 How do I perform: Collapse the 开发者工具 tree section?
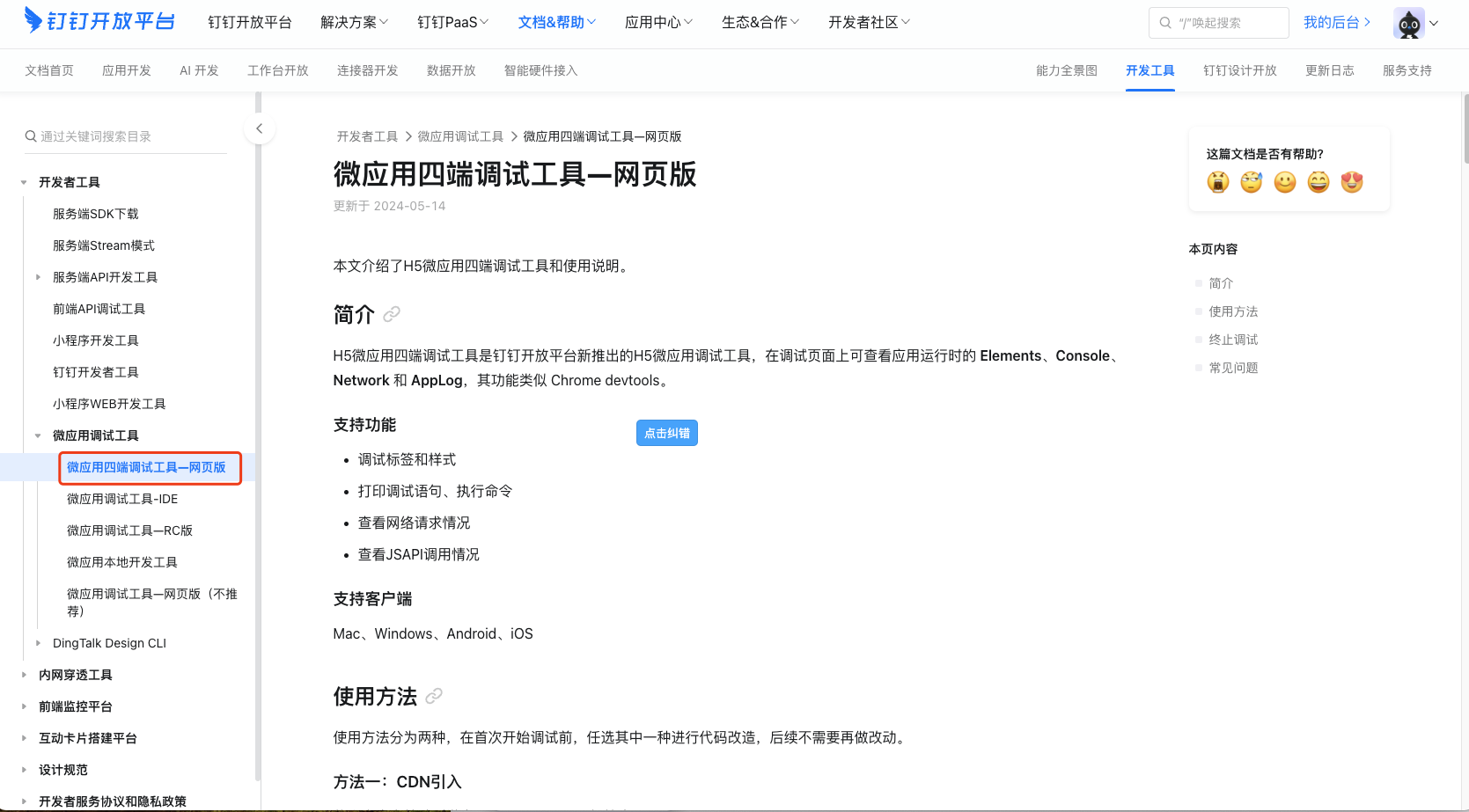click(24, 183)
